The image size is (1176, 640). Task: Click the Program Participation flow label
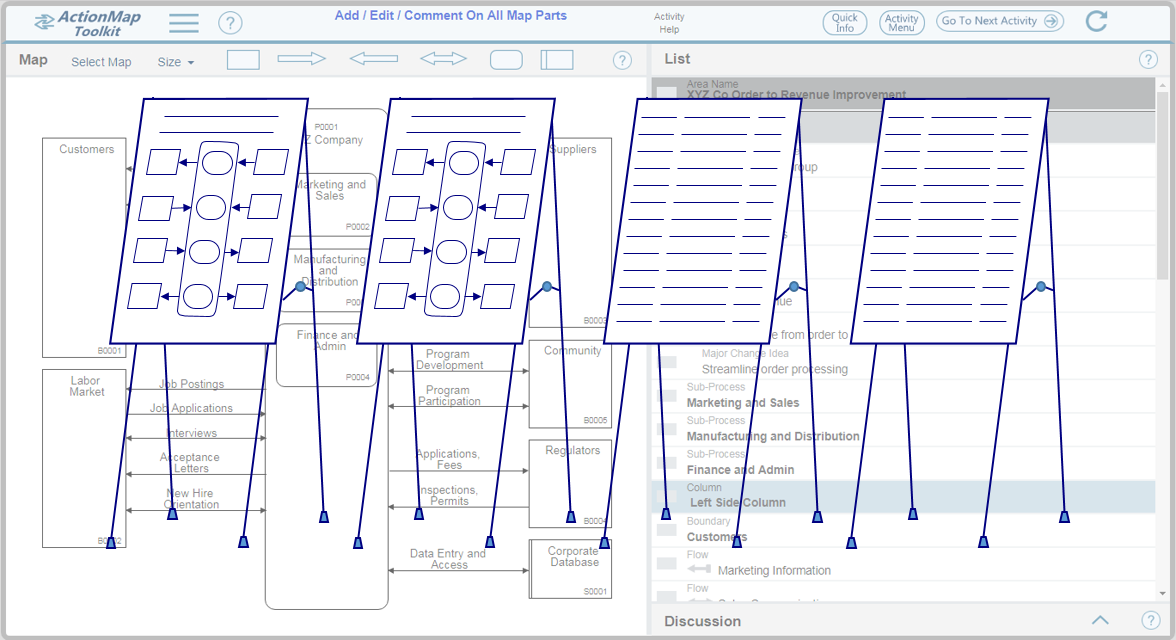point(448,395)
